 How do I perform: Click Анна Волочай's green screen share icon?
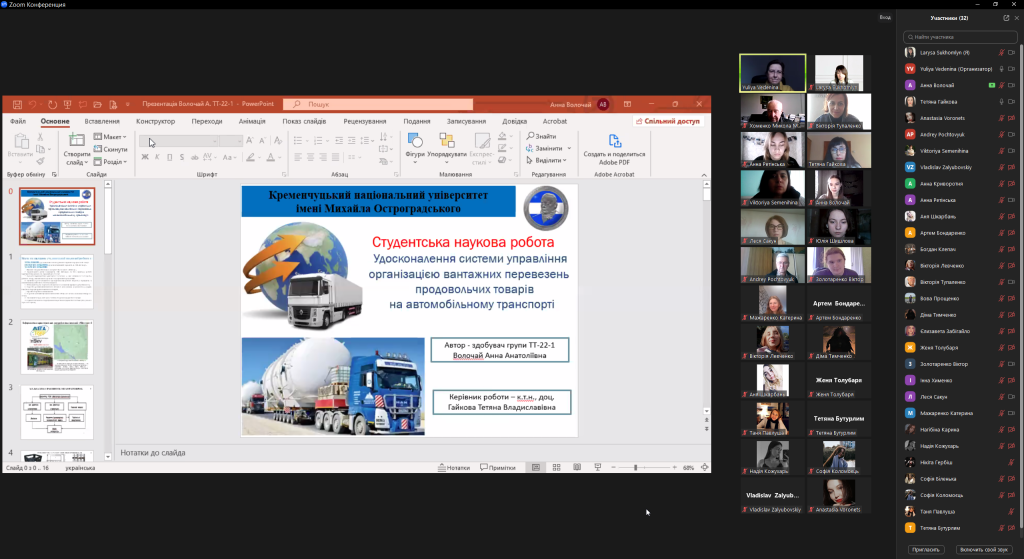point(992,85)
